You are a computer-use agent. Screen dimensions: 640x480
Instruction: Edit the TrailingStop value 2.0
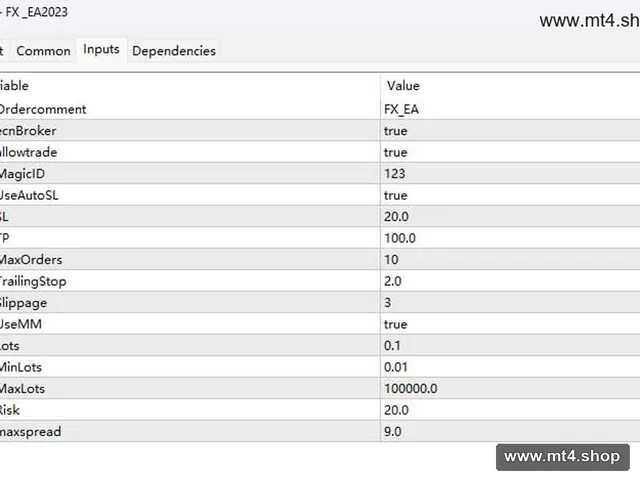[510, 281]
